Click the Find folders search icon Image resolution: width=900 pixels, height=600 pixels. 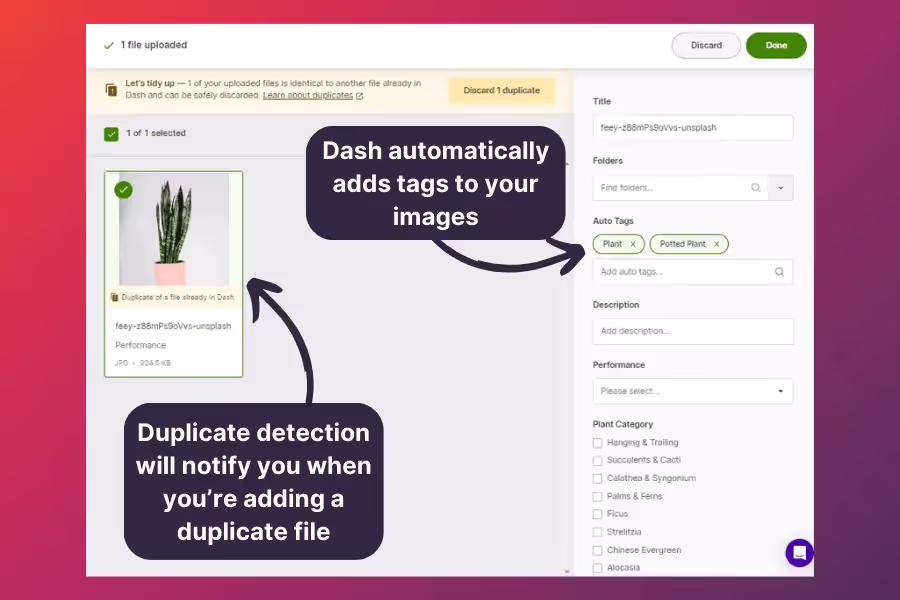tap(756, 188)
